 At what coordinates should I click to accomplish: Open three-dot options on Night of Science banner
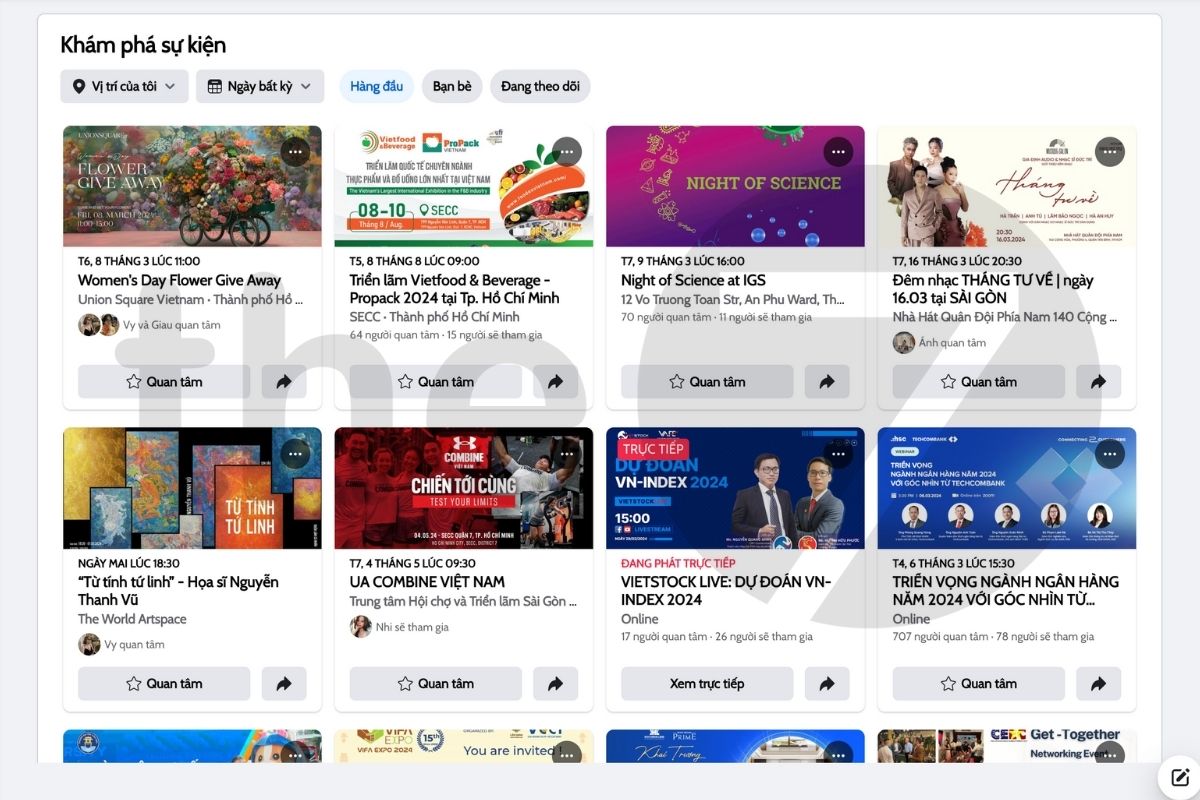[838, 151]
